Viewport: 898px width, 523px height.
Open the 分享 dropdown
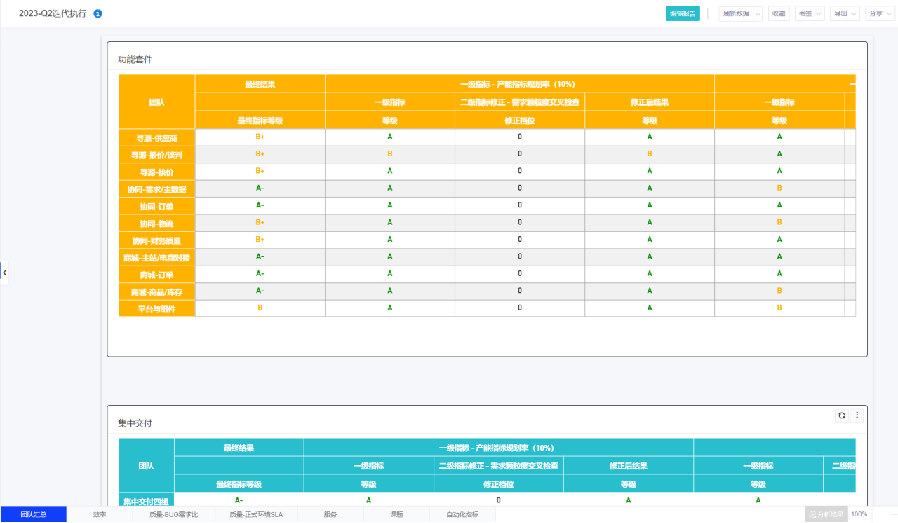(879, 14)
